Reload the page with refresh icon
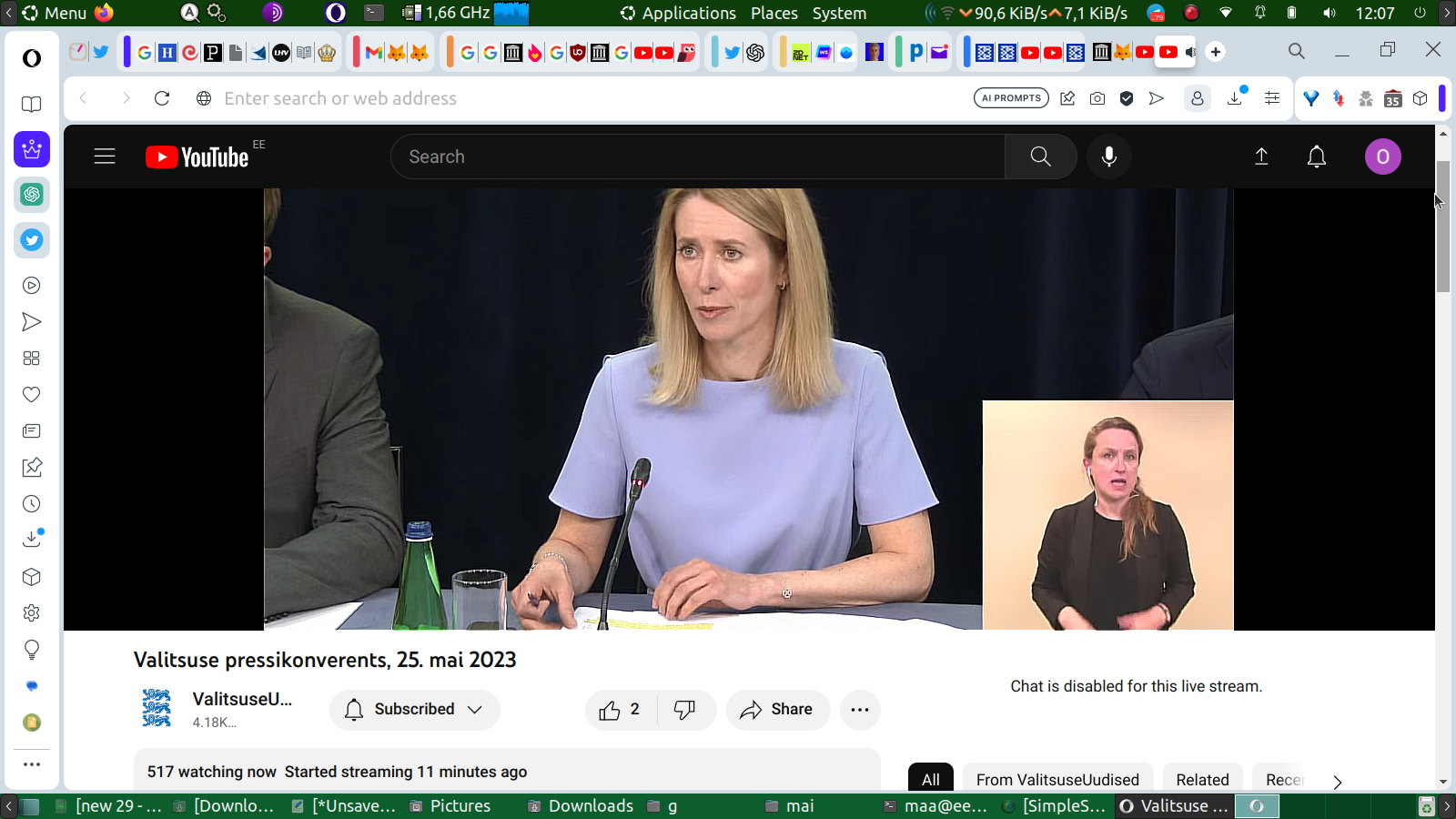 pos(162,98)
